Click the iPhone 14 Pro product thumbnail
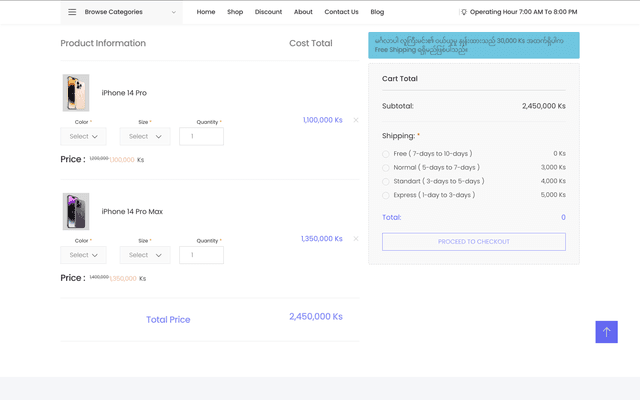The width and height of the screenshot is (640, 400). [76, 93]
